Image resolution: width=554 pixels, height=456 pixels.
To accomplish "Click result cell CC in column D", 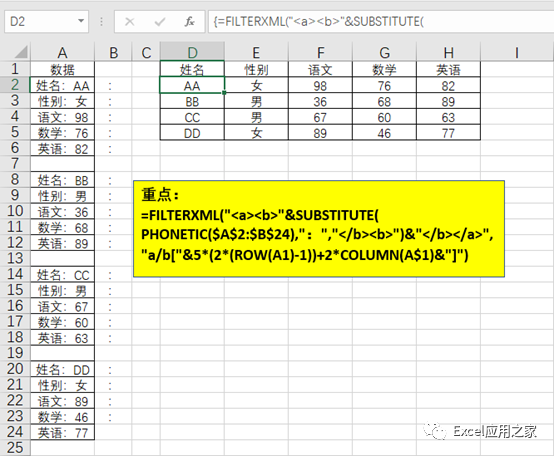I will [192, 117].
